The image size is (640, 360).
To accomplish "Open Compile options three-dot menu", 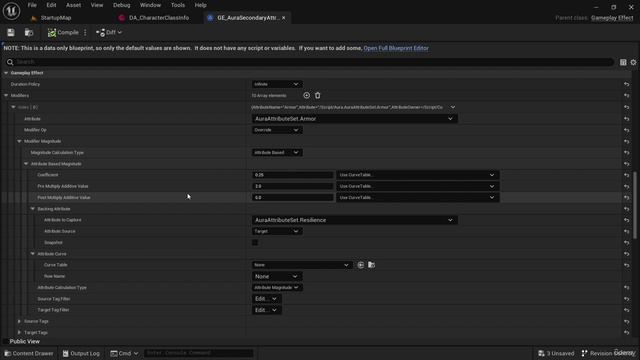I will tap(85, 32).
